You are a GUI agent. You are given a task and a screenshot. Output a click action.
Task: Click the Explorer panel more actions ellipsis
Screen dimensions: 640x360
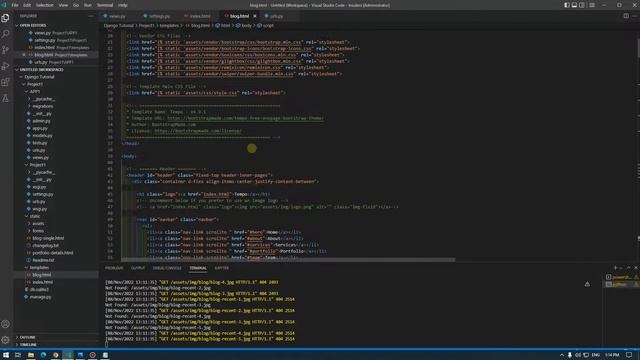pyautogui.click(x=91, y=16)
